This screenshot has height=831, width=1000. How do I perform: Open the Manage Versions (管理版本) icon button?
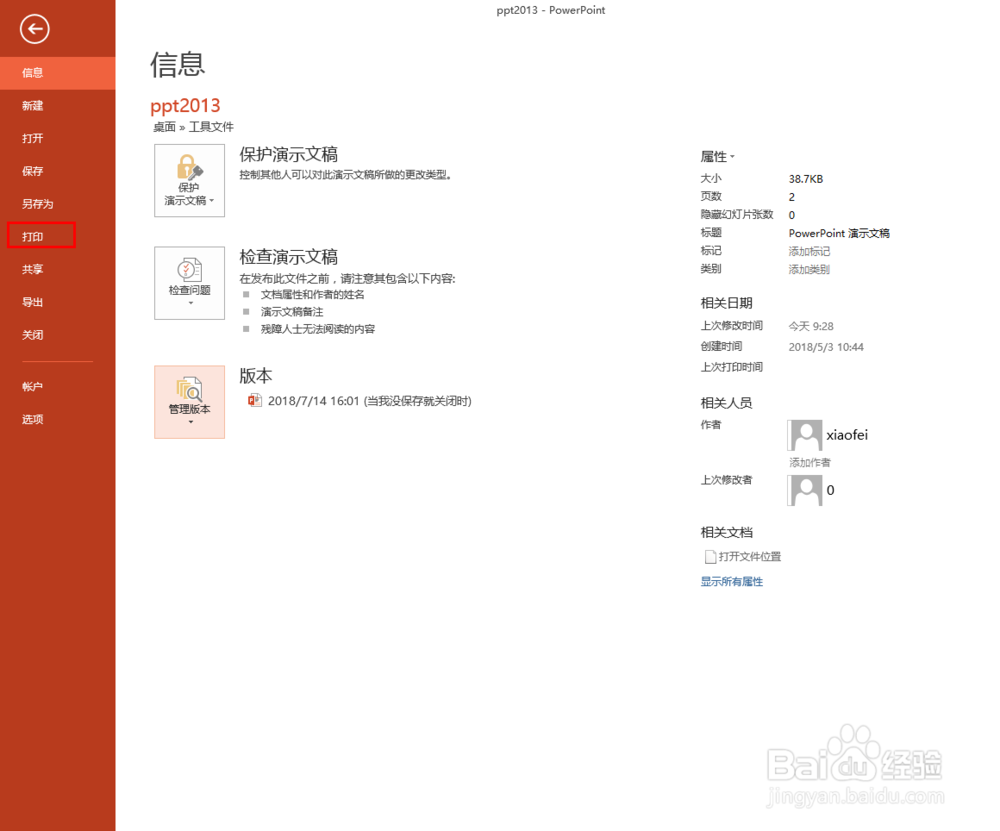coord(189,402)
